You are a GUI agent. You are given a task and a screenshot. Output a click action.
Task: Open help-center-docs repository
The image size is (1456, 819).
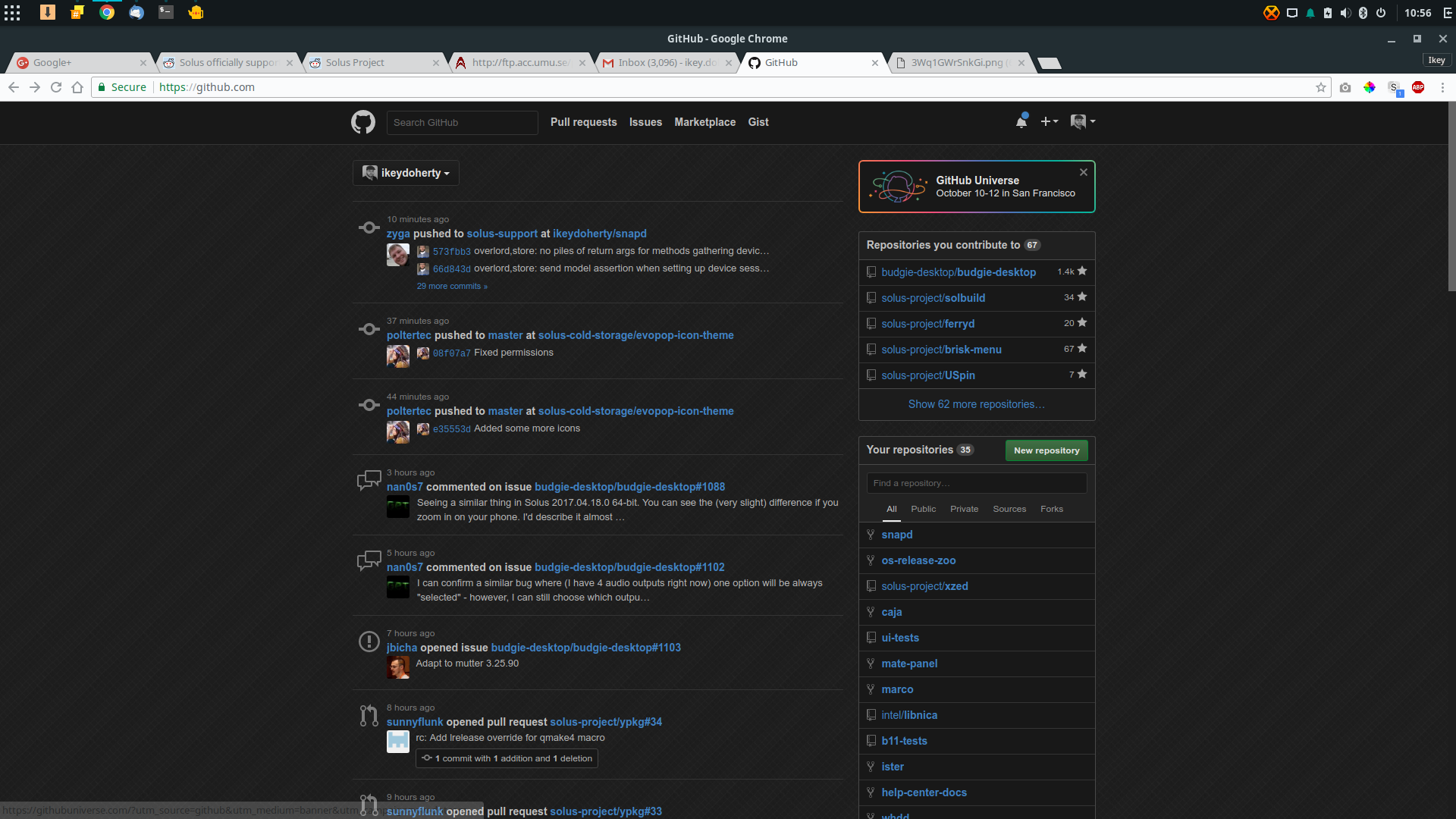924,792
